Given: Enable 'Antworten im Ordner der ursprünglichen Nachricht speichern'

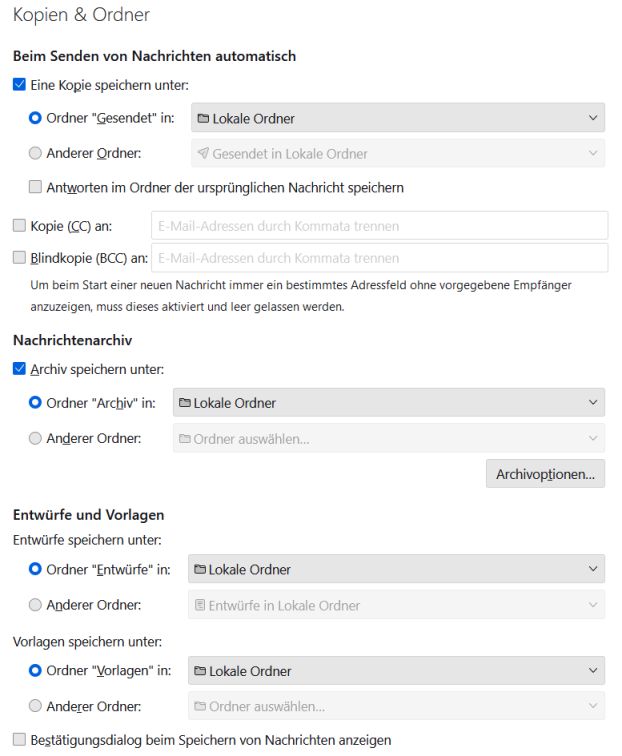Looking at the screenshot, I should coord(36,187).
